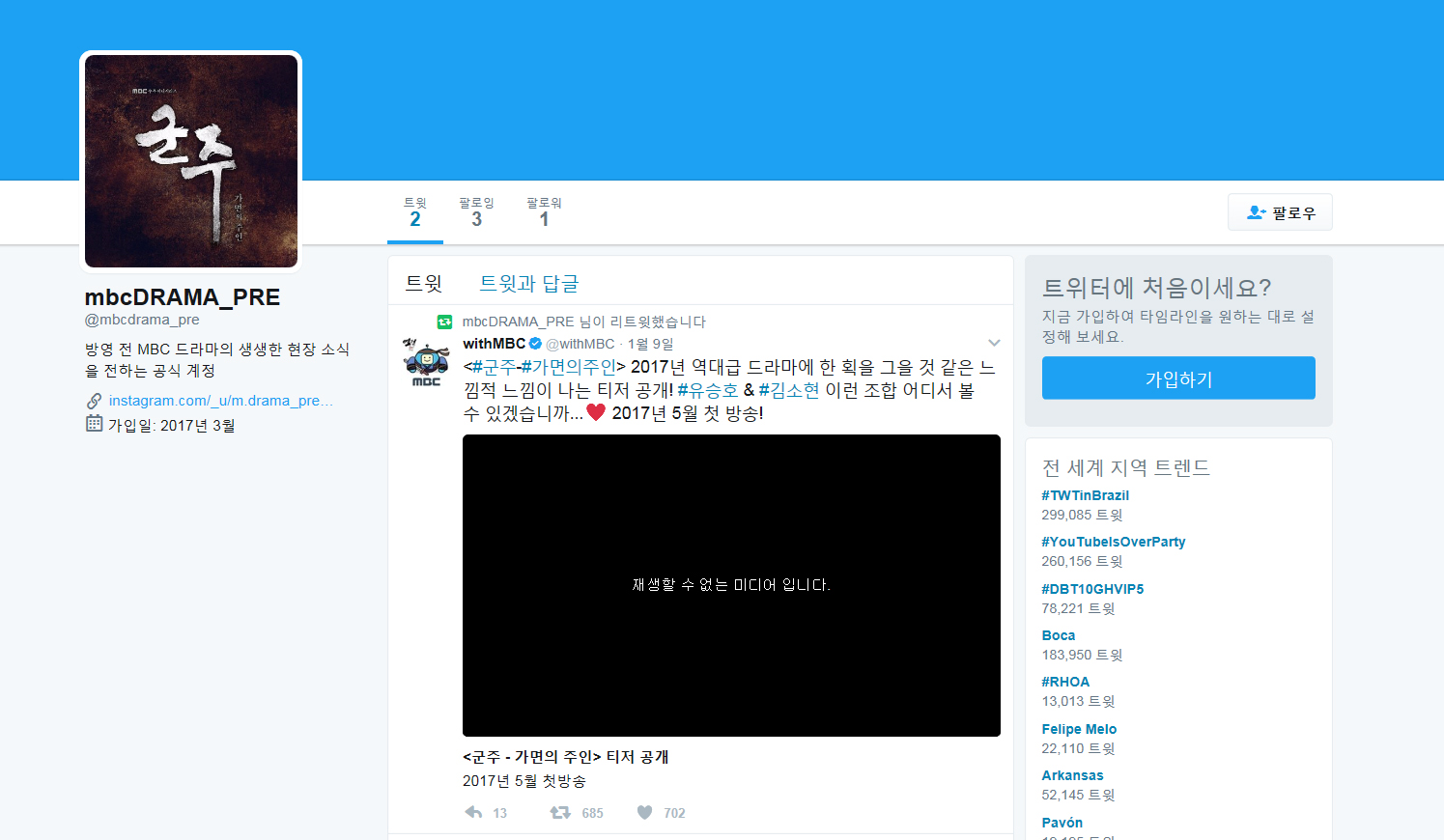Click the calendar icon beside join date

tap(94, 424)
